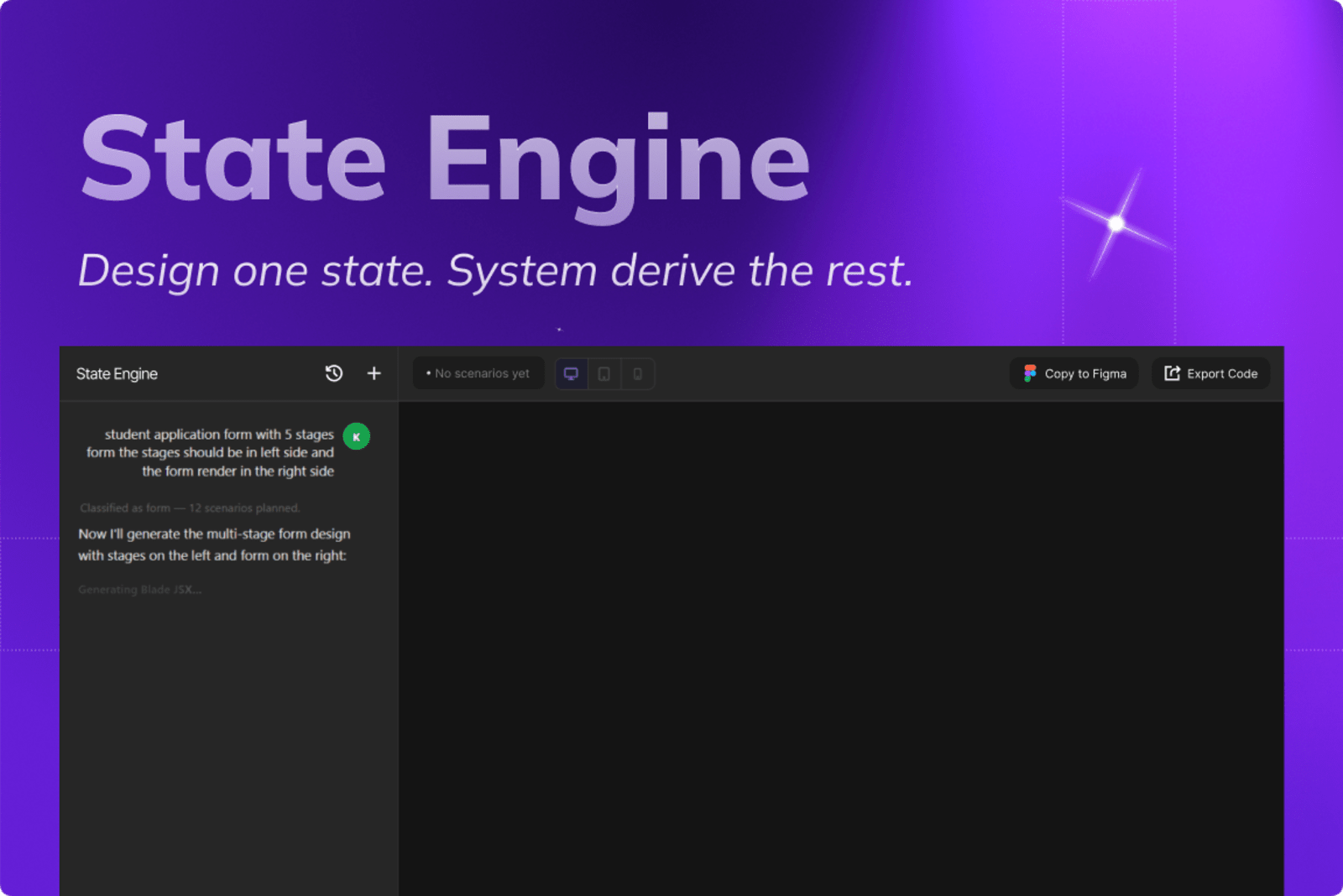Click the export arrow icon

coord(1173,373)
